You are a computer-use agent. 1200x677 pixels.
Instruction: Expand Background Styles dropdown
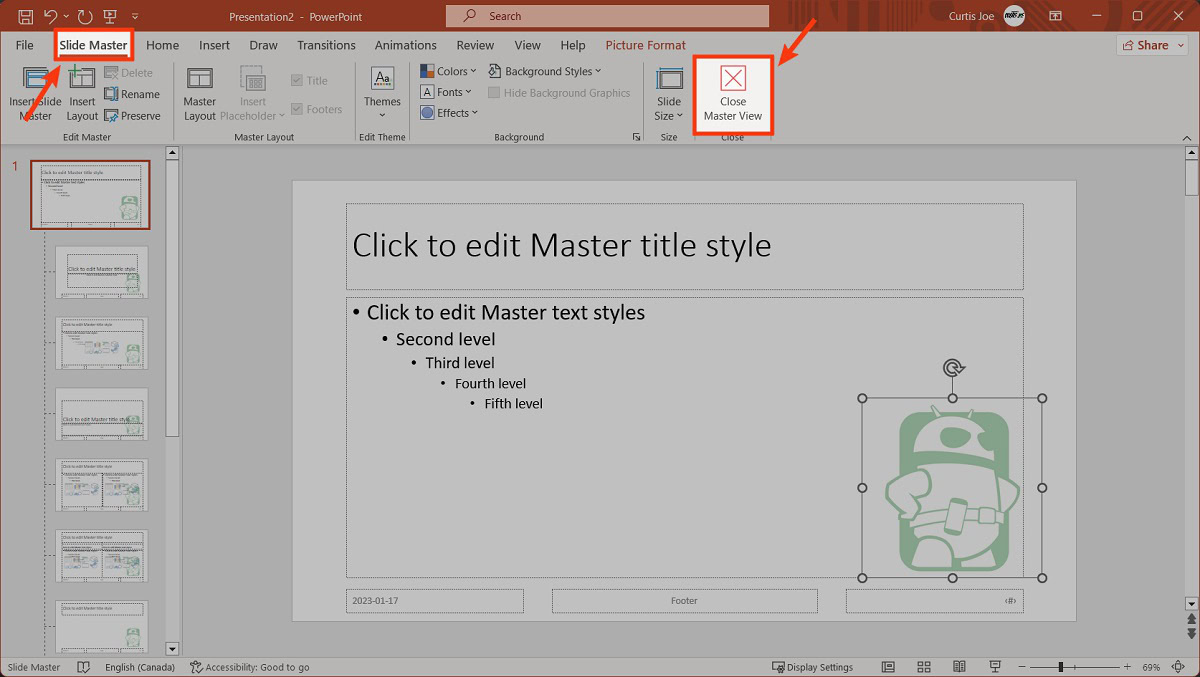pos(546,71)
